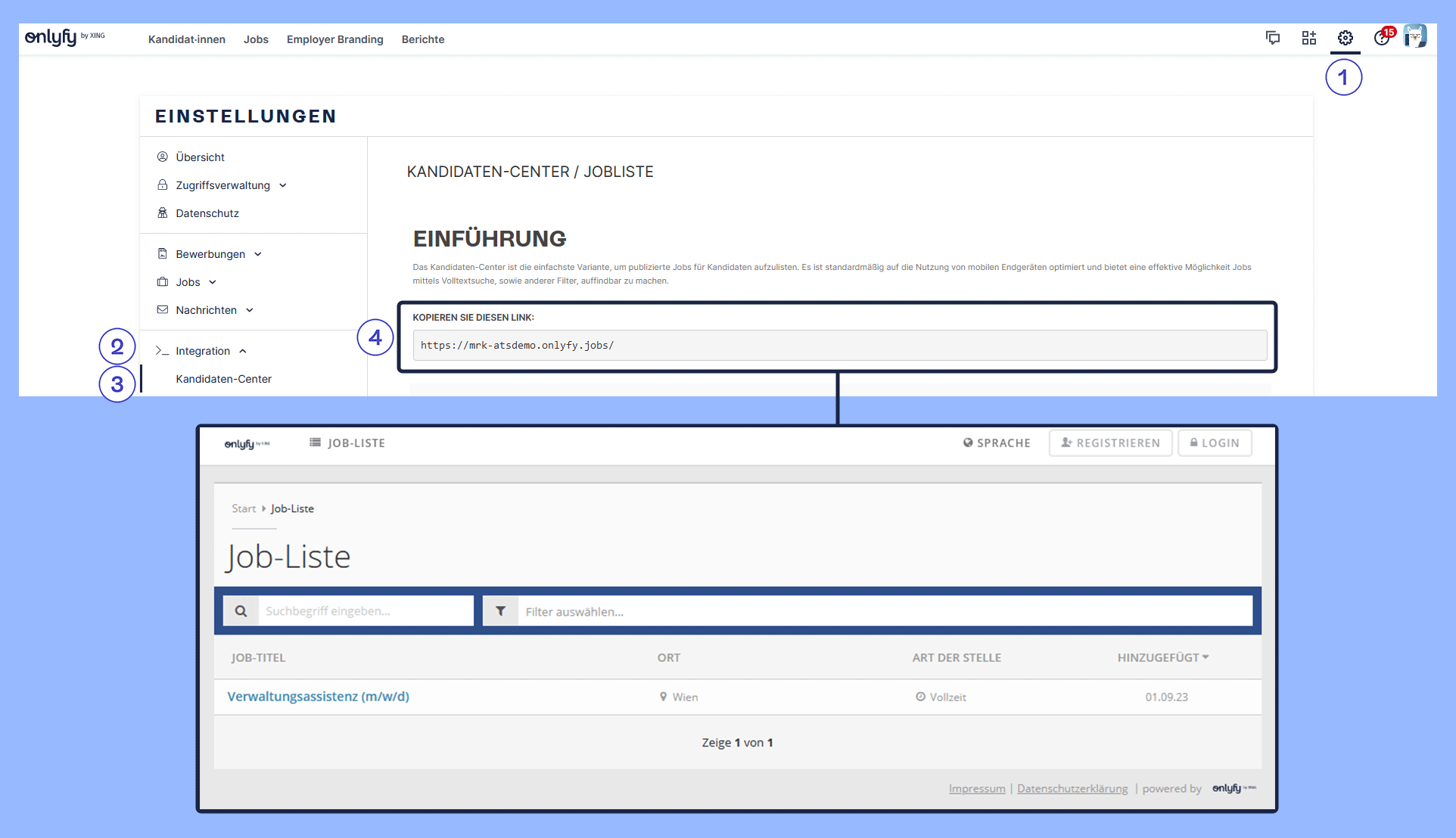Click the Integration terminal icon
This screenshot has height=838, width=1456.
(162, 350)
